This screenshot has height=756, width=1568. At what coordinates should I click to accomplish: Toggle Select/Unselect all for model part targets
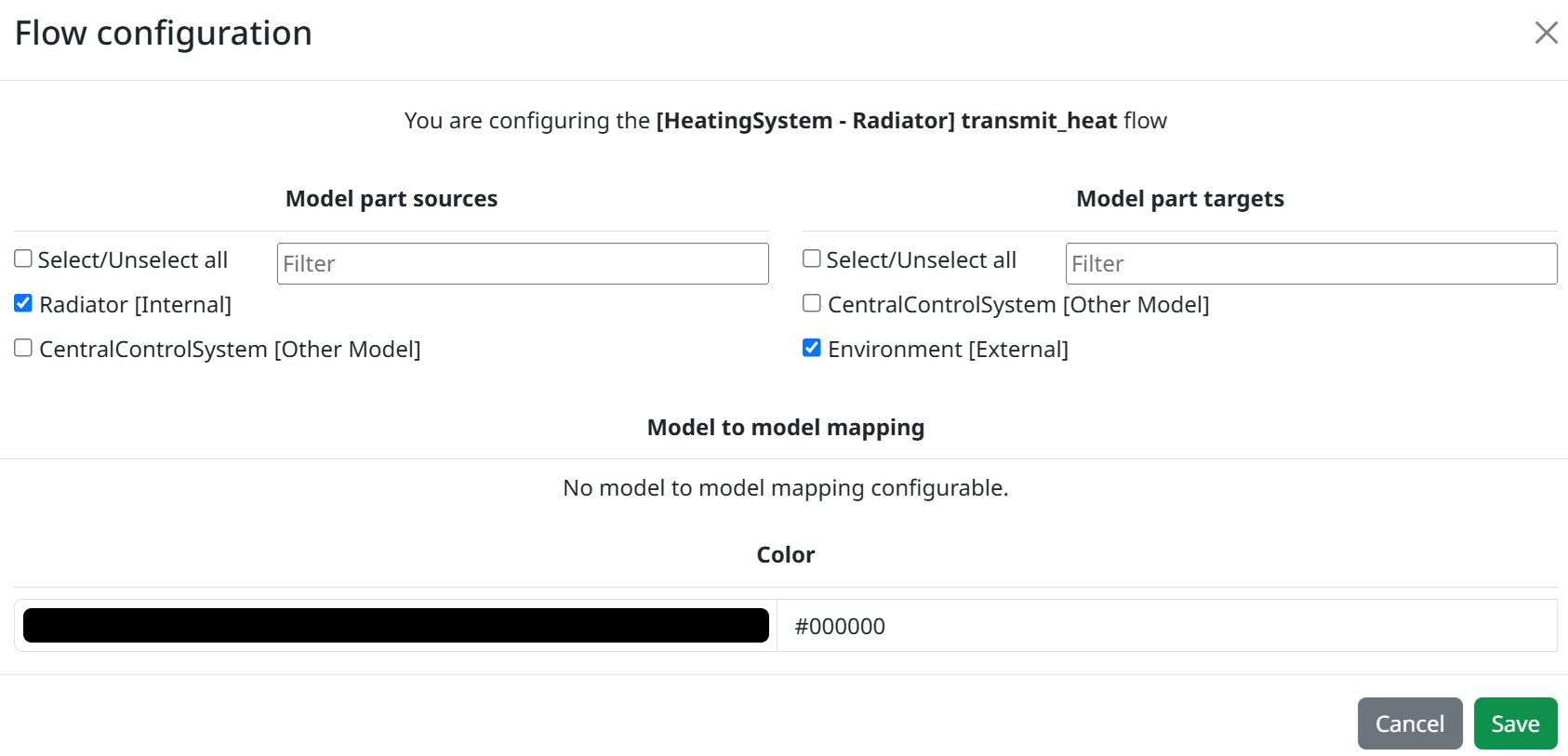coord(812,259)
